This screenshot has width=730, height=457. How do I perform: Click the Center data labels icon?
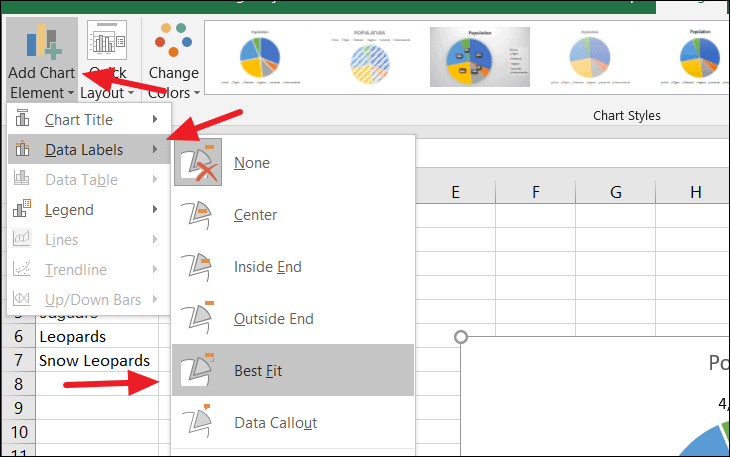197,215
